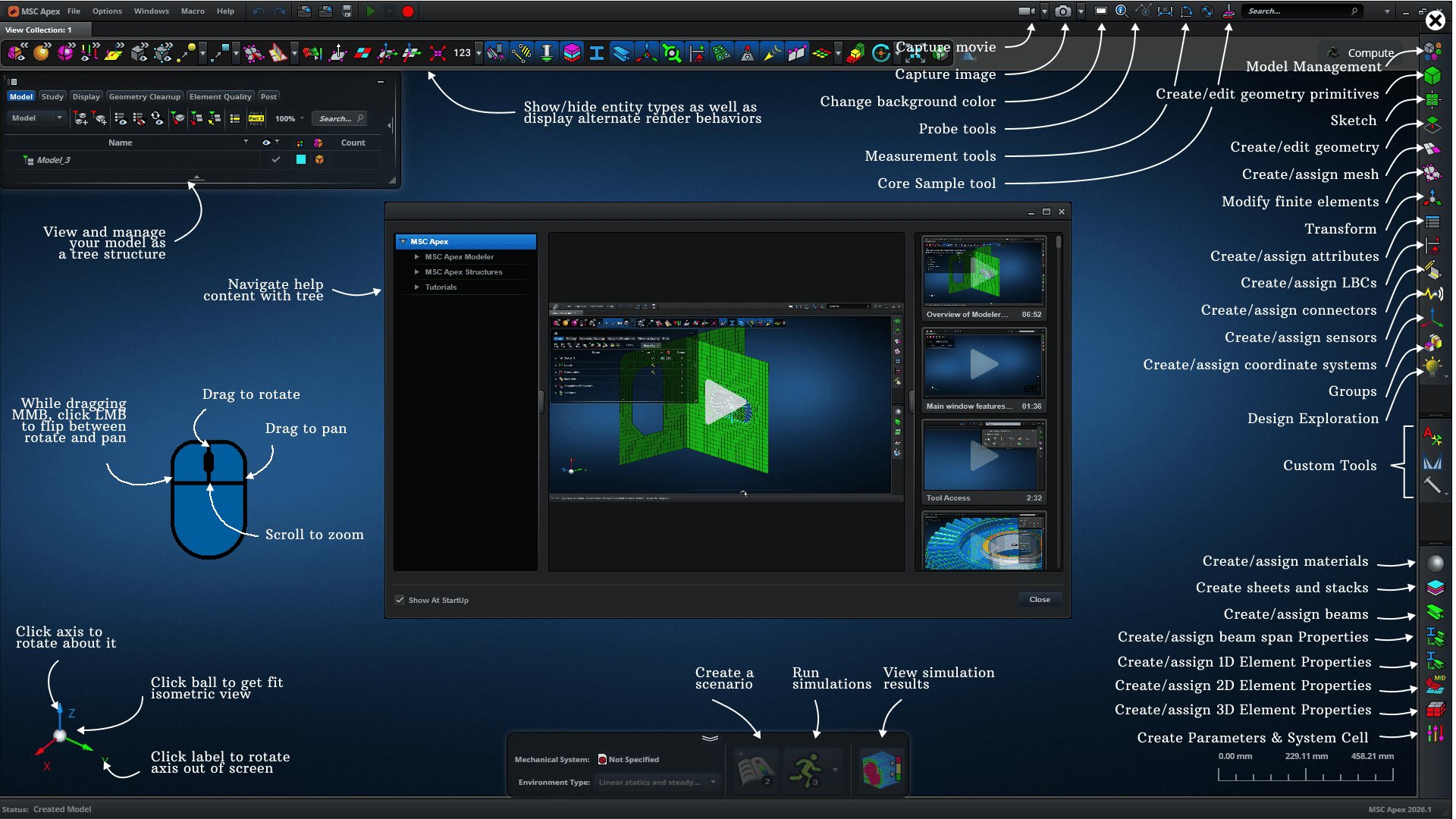The height and width of the screenshot is (819, 1456).
Task: Switch to the Post tab
Action: pyautogui.click(x=268, y=97)
